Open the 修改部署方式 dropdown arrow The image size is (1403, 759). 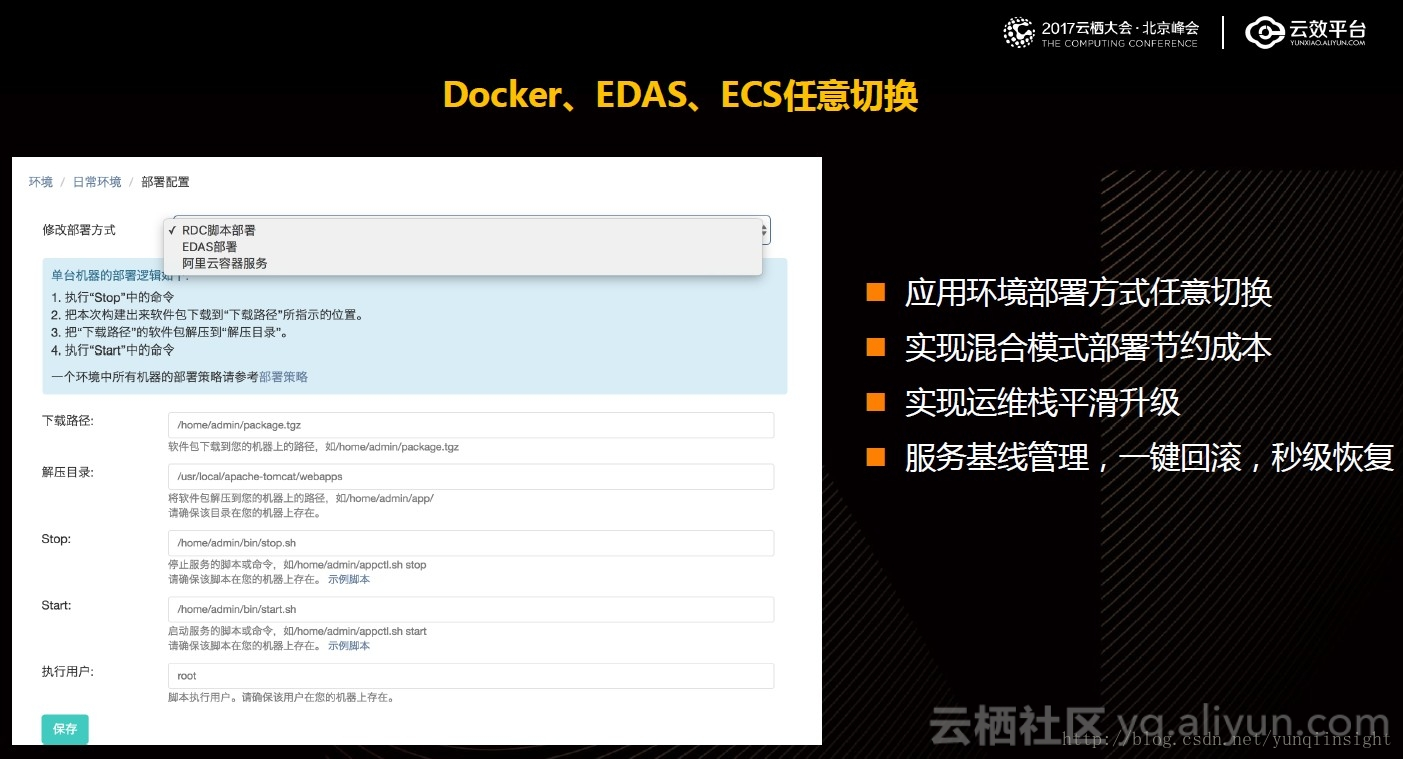(x=766, y=230)
